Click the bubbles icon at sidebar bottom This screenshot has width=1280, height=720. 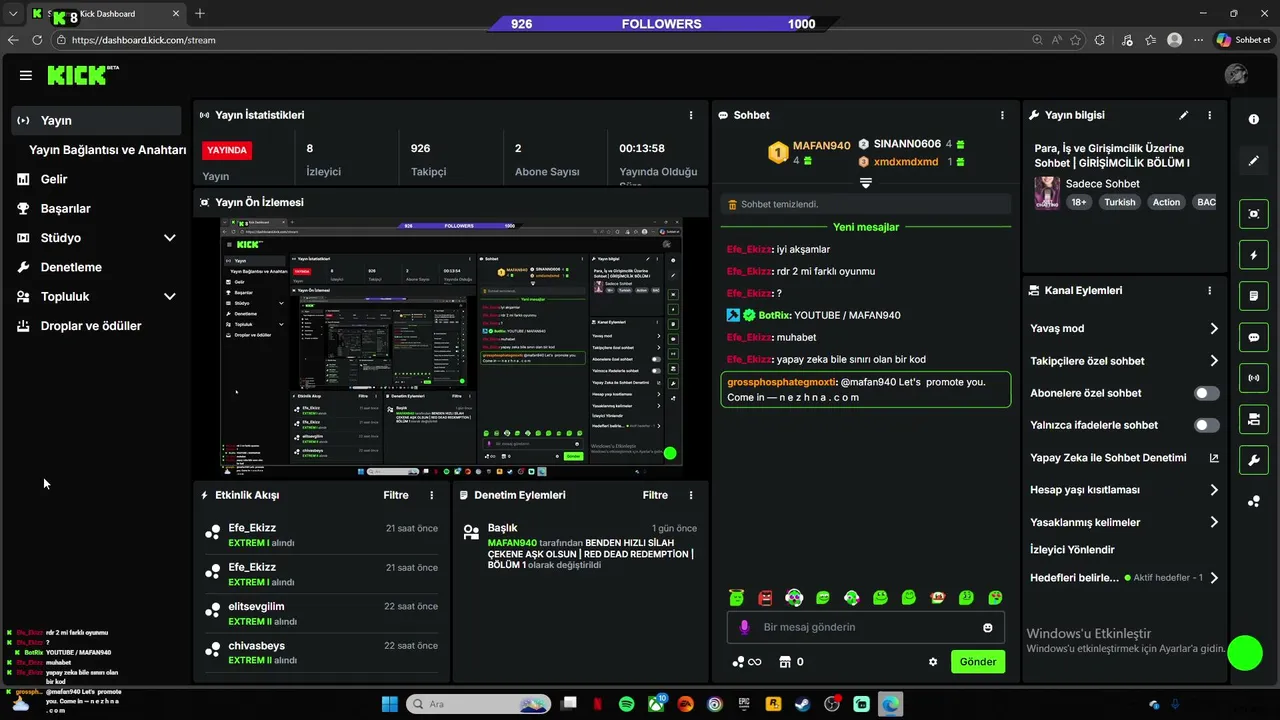tap(1254, 501)
